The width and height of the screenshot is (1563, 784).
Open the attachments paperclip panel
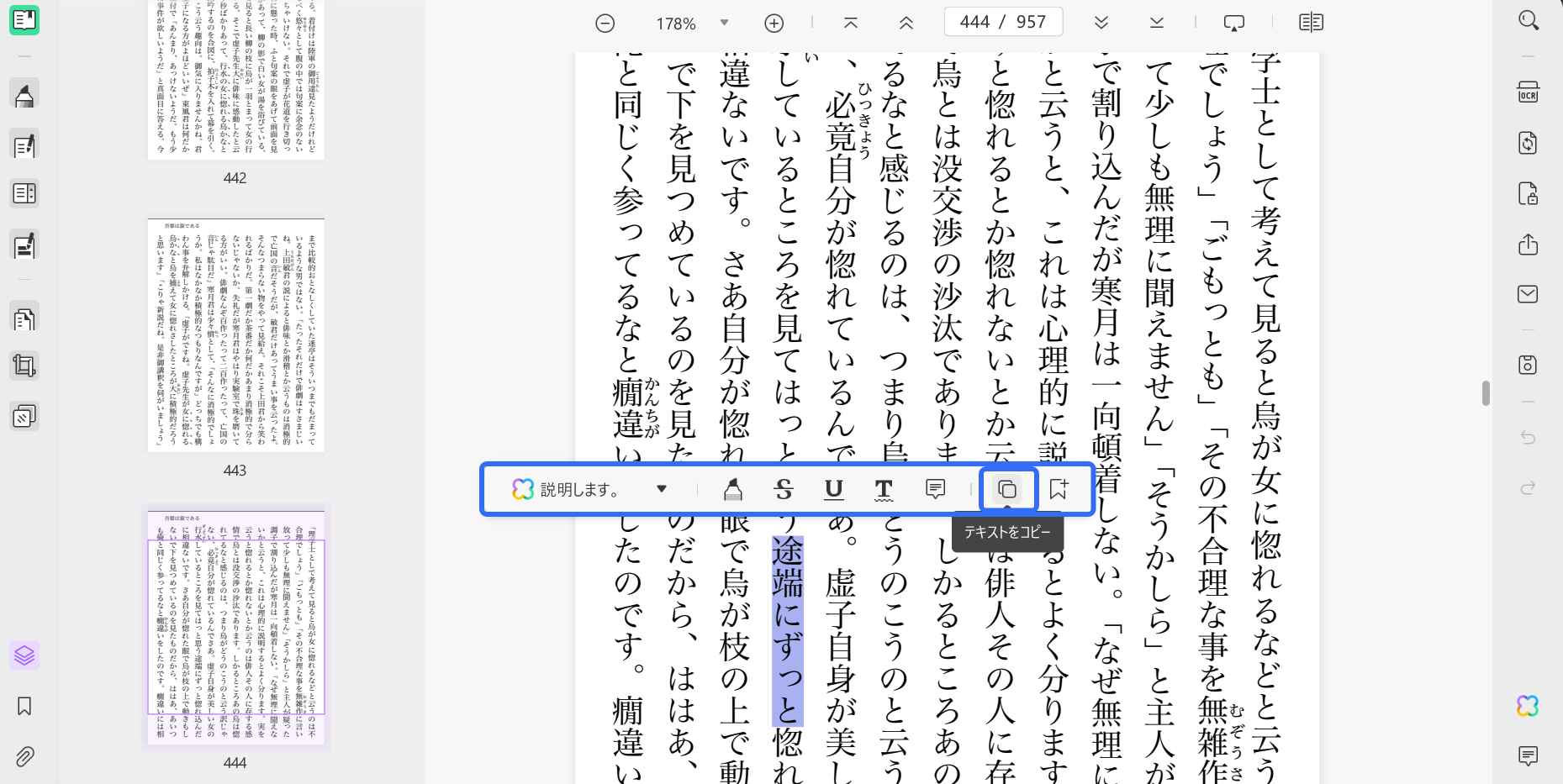(24, 756)
